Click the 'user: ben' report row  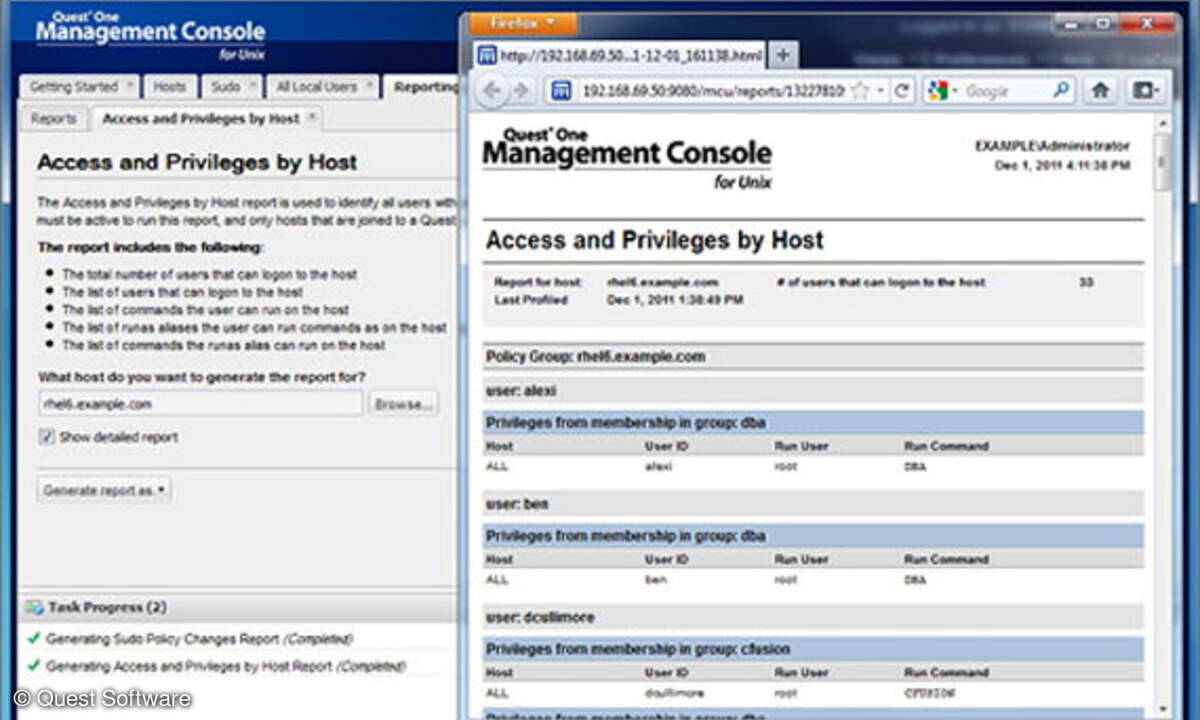[813, 503]
